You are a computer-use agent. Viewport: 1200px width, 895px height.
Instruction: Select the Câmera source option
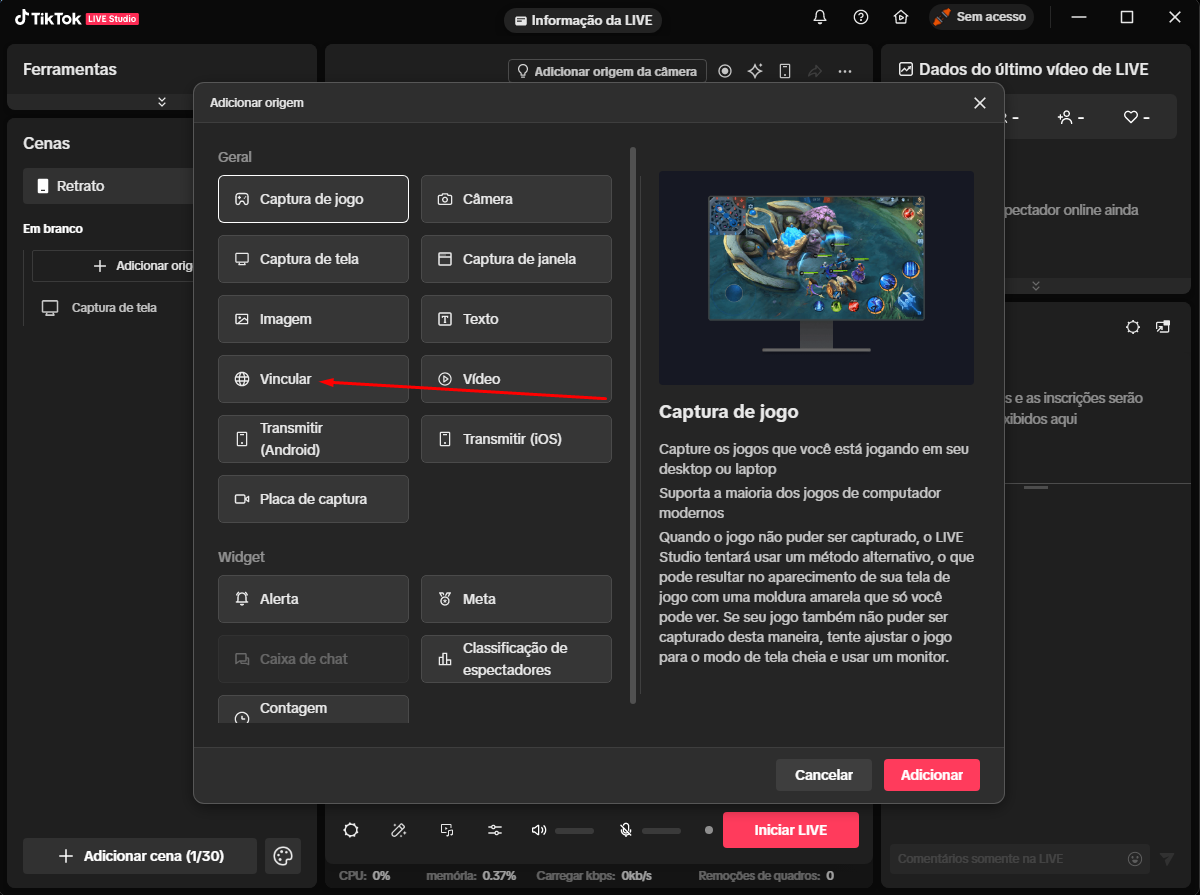516,199
